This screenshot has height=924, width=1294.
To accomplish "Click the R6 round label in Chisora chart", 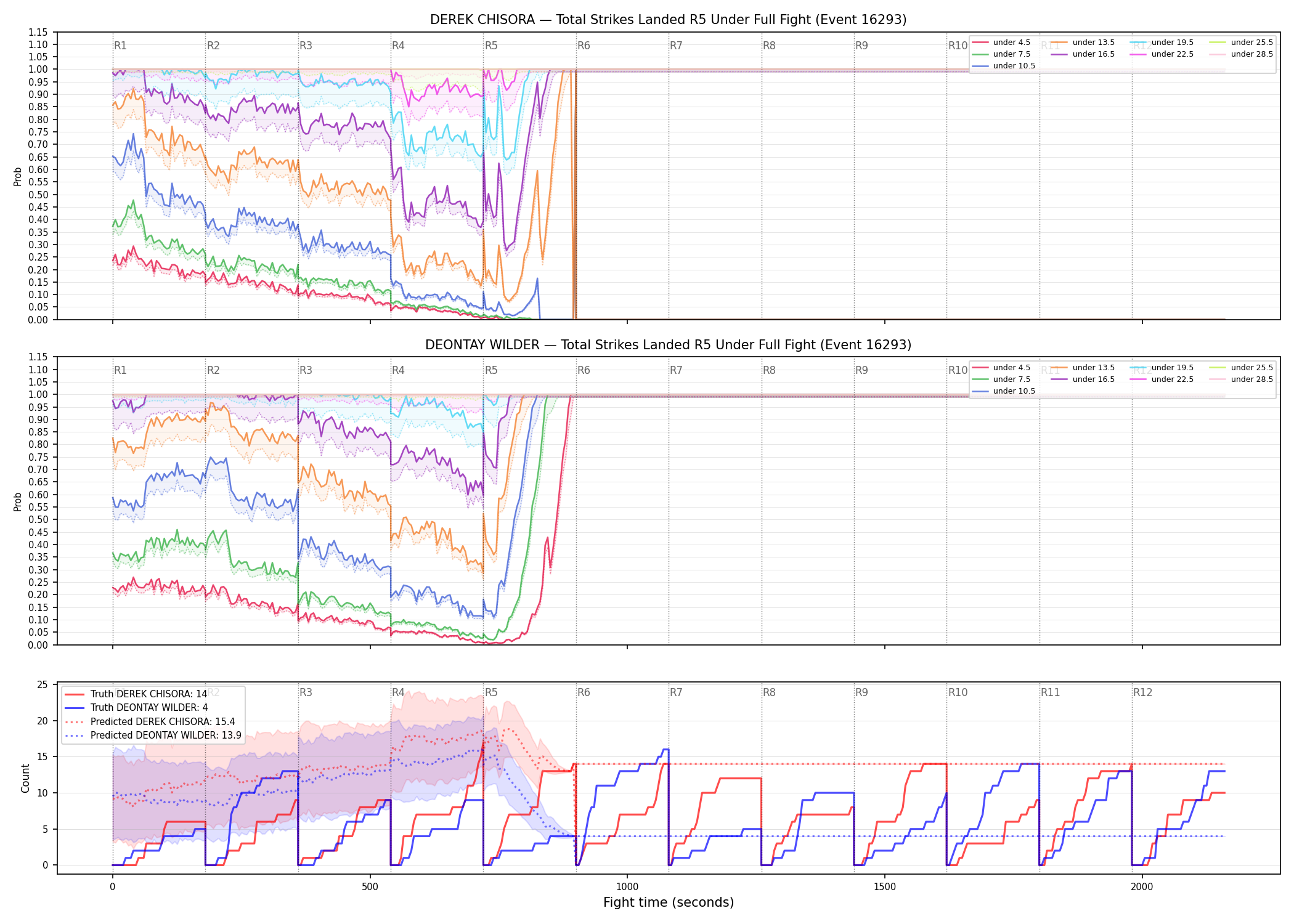I will (x=584, y=46).
